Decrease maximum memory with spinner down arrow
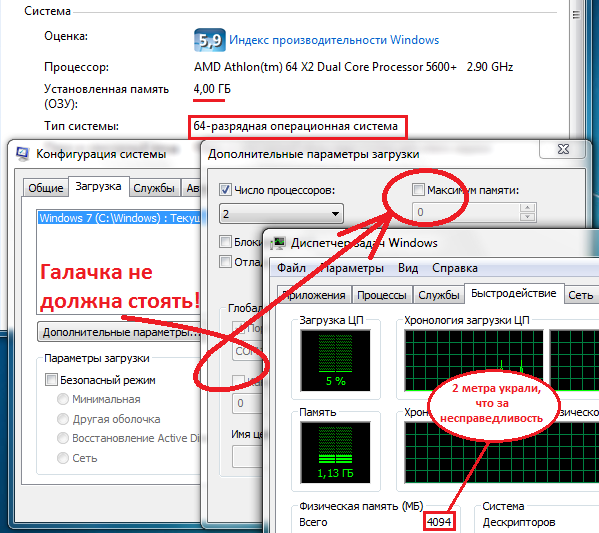 coord(527,217)
